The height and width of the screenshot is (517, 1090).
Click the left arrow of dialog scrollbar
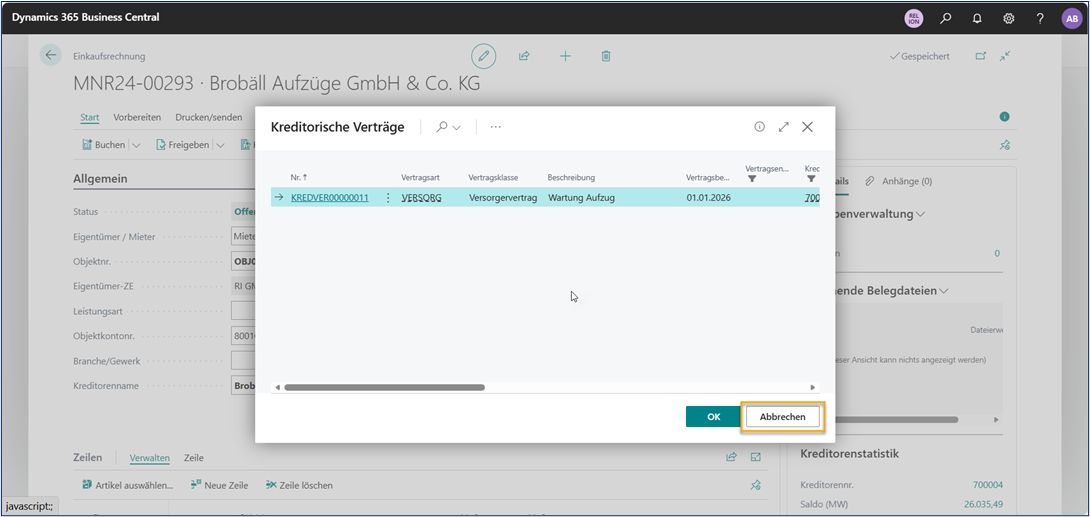(x=277, y=387)
